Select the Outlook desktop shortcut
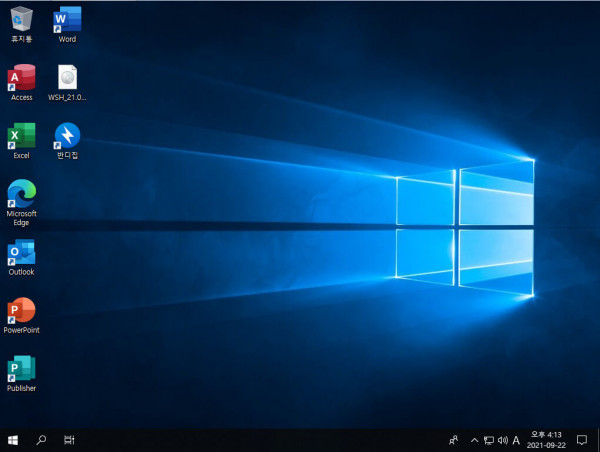 [x=21, y=257]
